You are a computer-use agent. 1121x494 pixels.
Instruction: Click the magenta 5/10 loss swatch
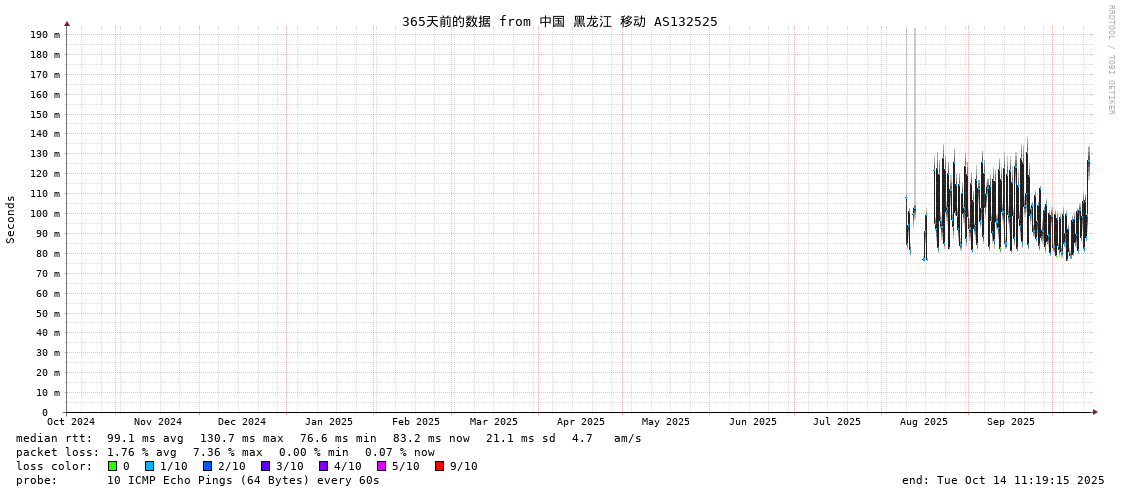(x=381, y=466)
